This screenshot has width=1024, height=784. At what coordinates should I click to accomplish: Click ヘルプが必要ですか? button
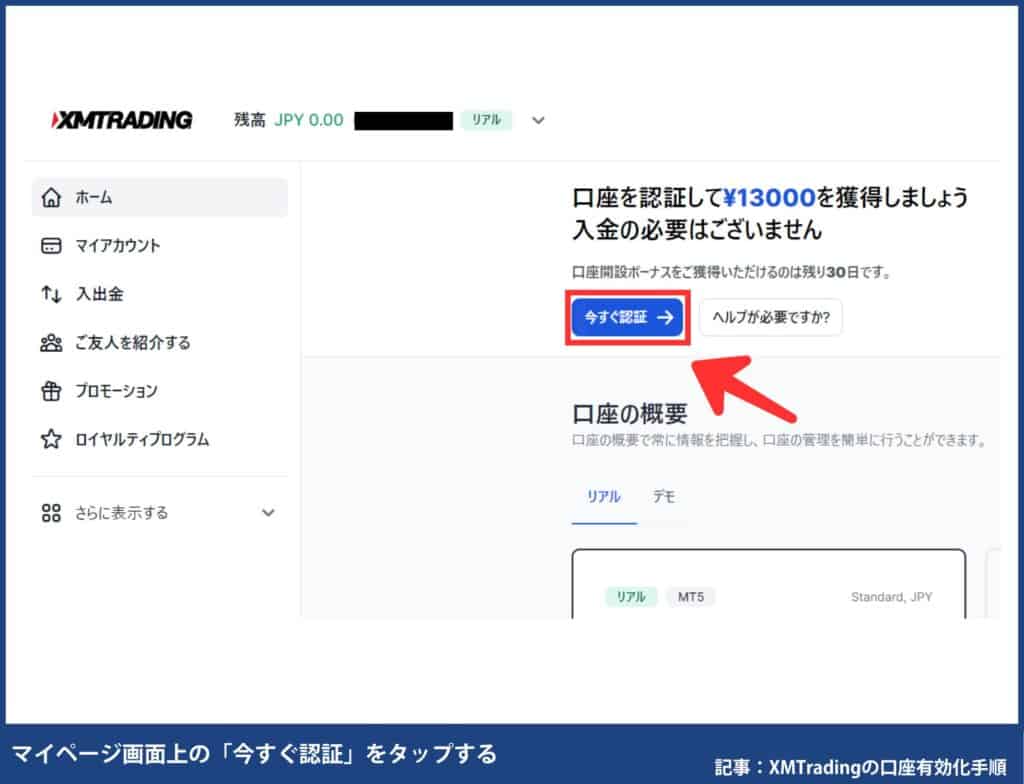pyautogui.click(x=771, y=318)
